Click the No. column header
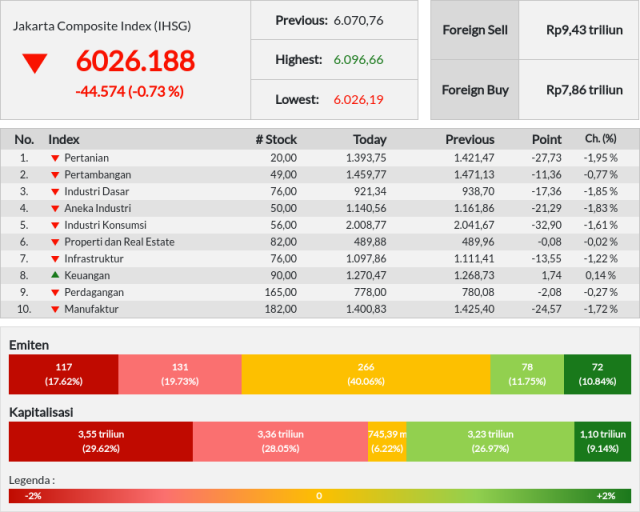The height and width of the screenshot is (512, 640). click(x=24, y=140)
